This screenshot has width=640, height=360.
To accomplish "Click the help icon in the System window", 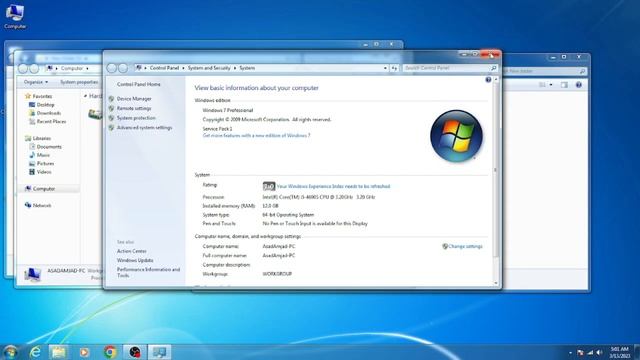I will tap(488, 80).
